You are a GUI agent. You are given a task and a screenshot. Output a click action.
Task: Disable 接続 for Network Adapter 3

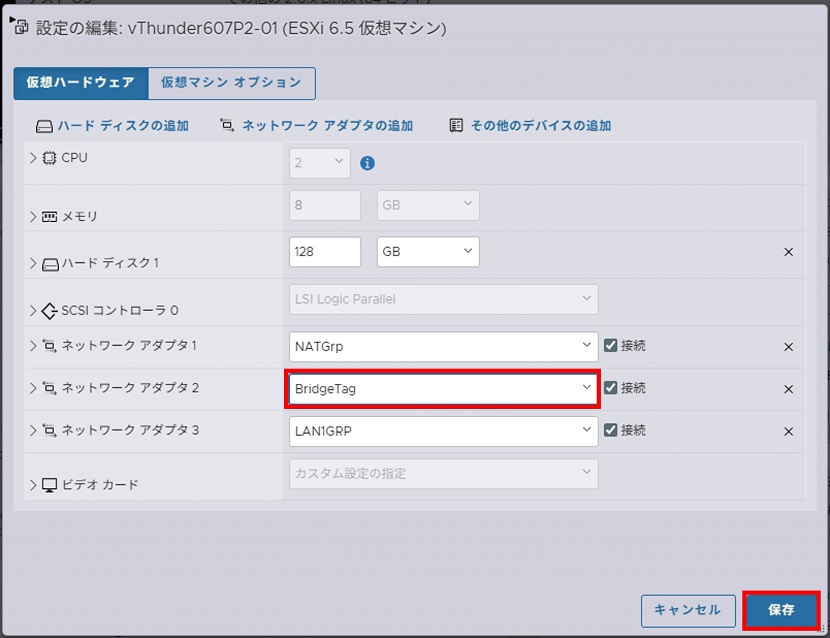coord(610,431)
